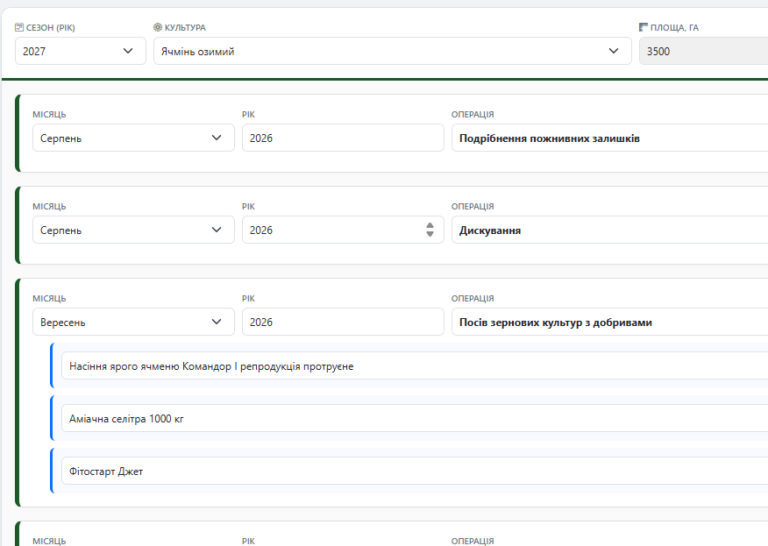This screenshot has width=768, height=546.
Task: Click year field in the Посів зернових row
Action: click(x=342, y=322)
